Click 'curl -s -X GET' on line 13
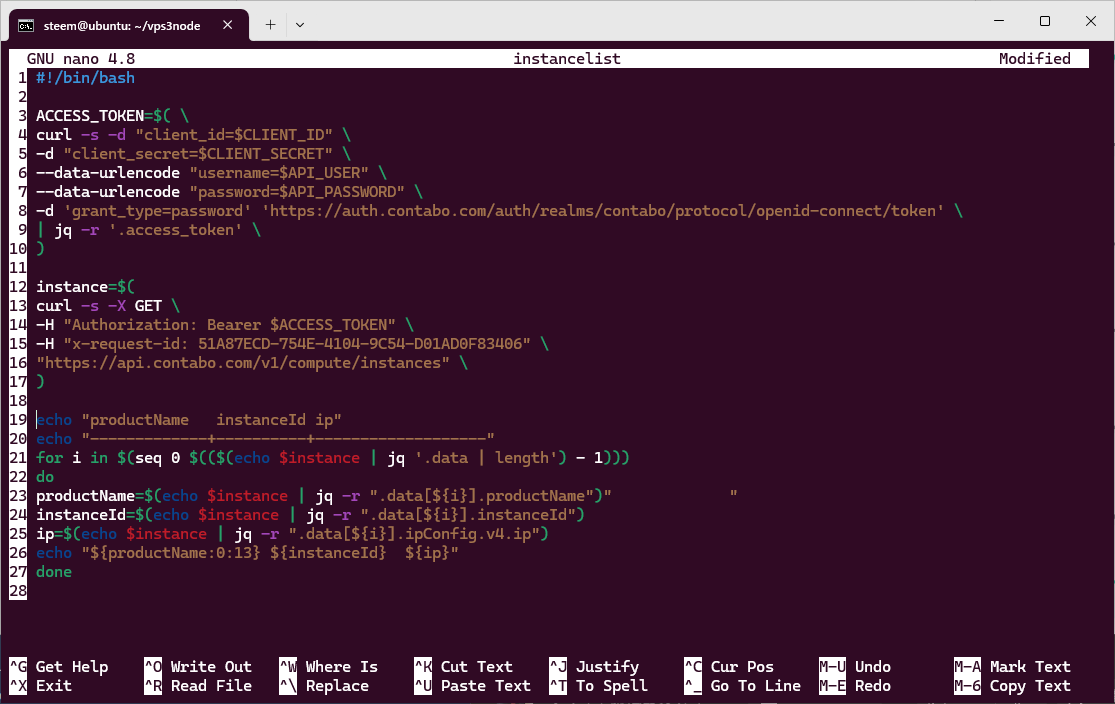The width and height of the screenshot is (1115, 704). click(99, 306)
